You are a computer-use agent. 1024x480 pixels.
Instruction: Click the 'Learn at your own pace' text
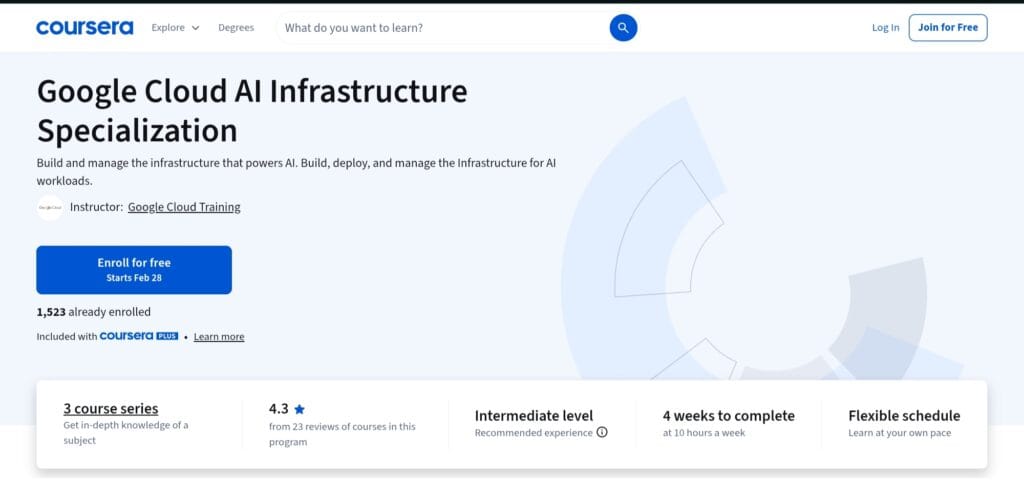click(x=899, y=433)
